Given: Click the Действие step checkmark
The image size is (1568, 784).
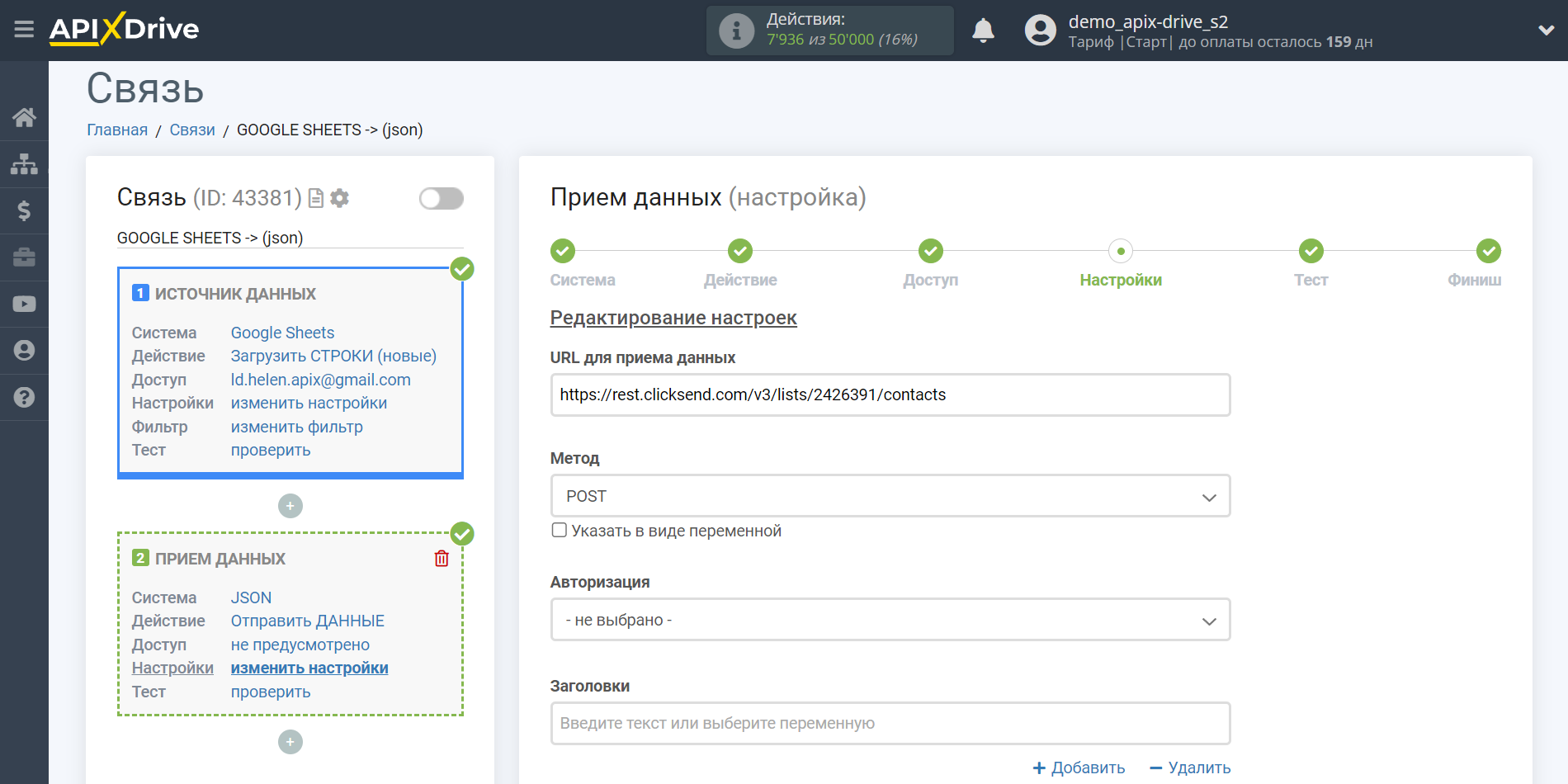Looking at the screenshot, I should [x=740, y=251].
